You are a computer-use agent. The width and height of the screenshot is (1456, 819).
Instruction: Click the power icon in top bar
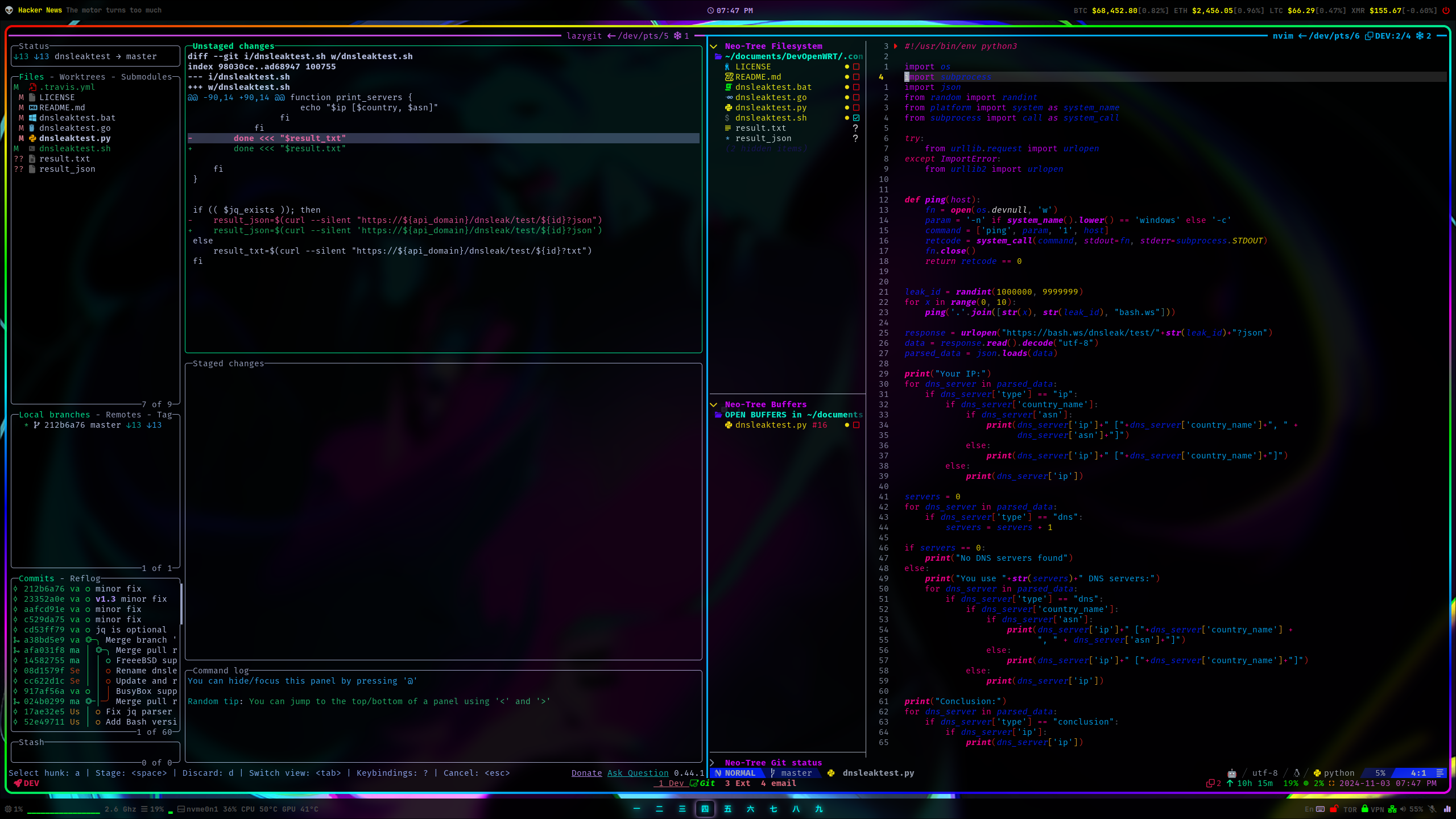click(x=1445, y=10)
